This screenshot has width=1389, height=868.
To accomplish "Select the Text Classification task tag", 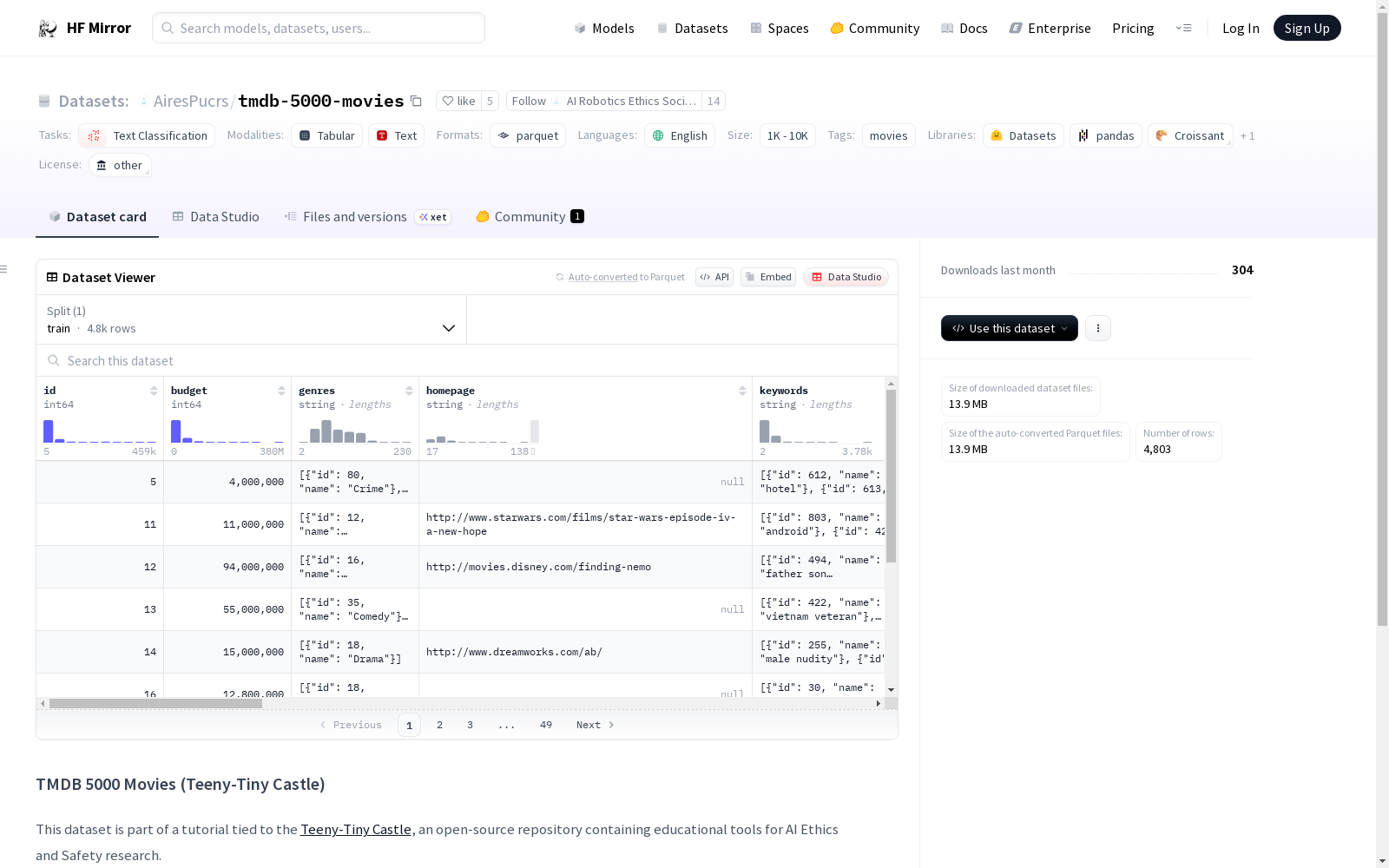I will click(x=147, y=135).
